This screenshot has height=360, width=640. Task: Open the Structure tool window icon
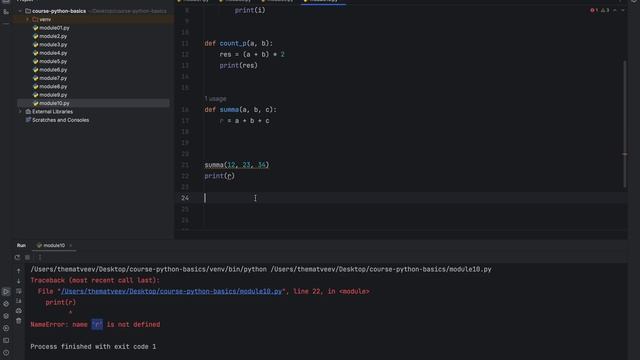(x=6, y=12)
